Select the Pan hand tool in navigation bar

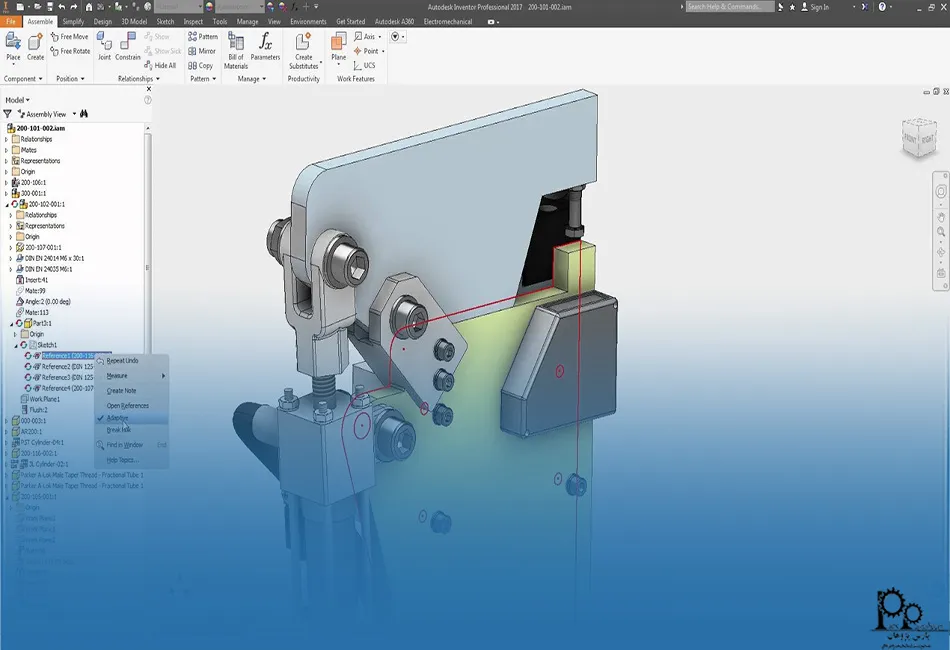(x=940, y=216)
